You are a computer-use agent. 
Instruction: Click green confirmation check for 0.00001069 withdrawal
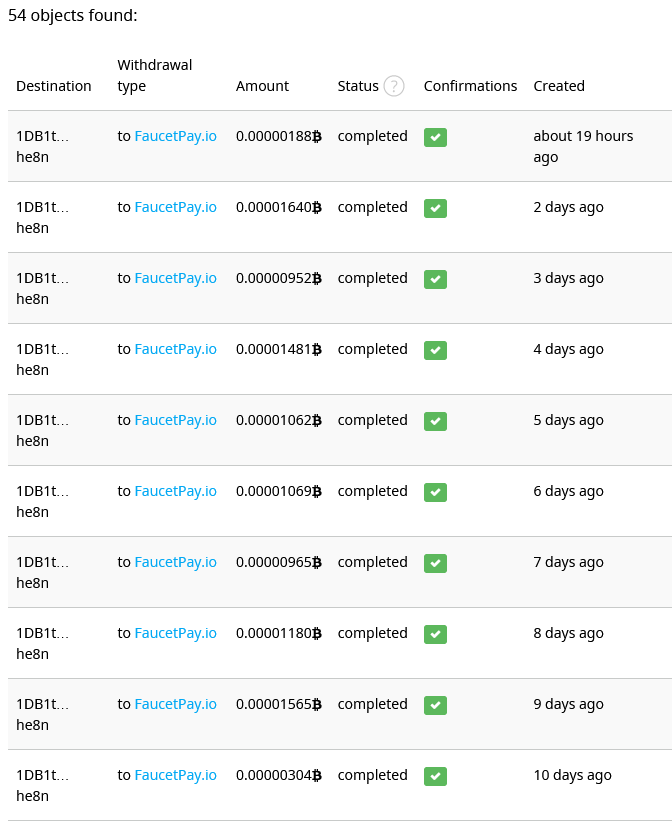click(435, 492)
